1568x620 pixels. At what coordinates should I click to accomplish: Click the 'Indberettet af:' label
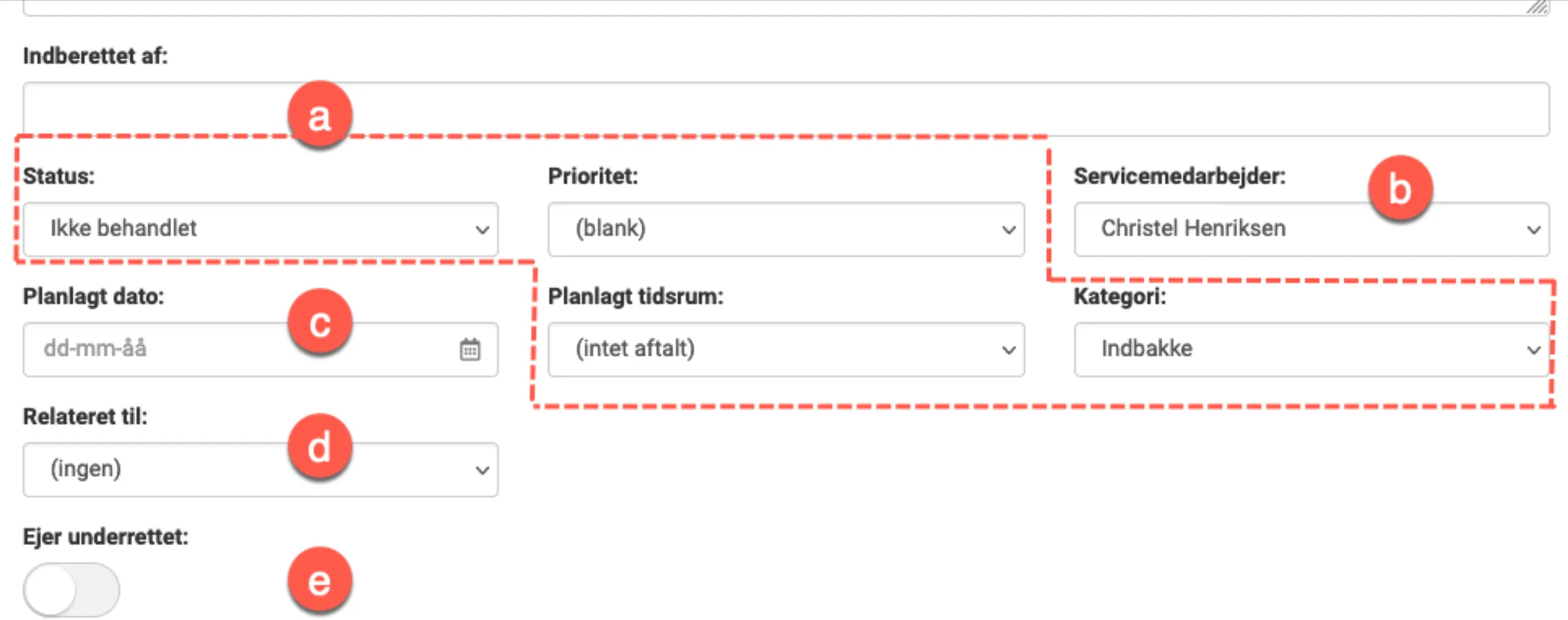tap(95, 56)
